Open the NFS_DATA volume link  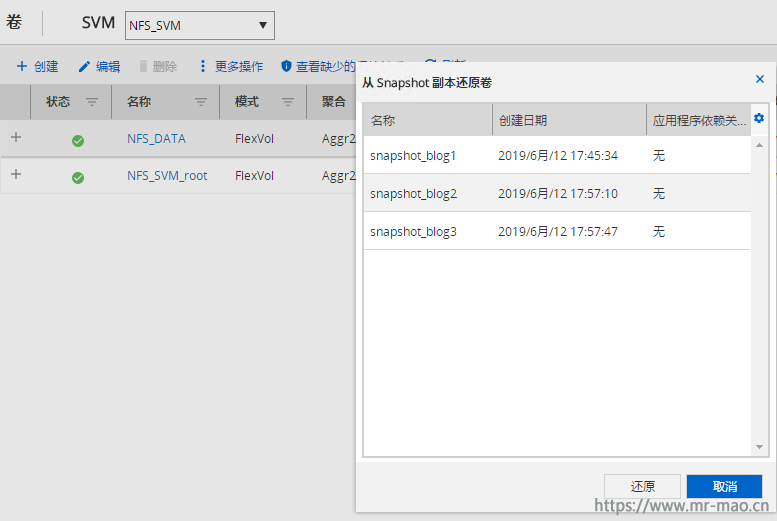(156, 139)
